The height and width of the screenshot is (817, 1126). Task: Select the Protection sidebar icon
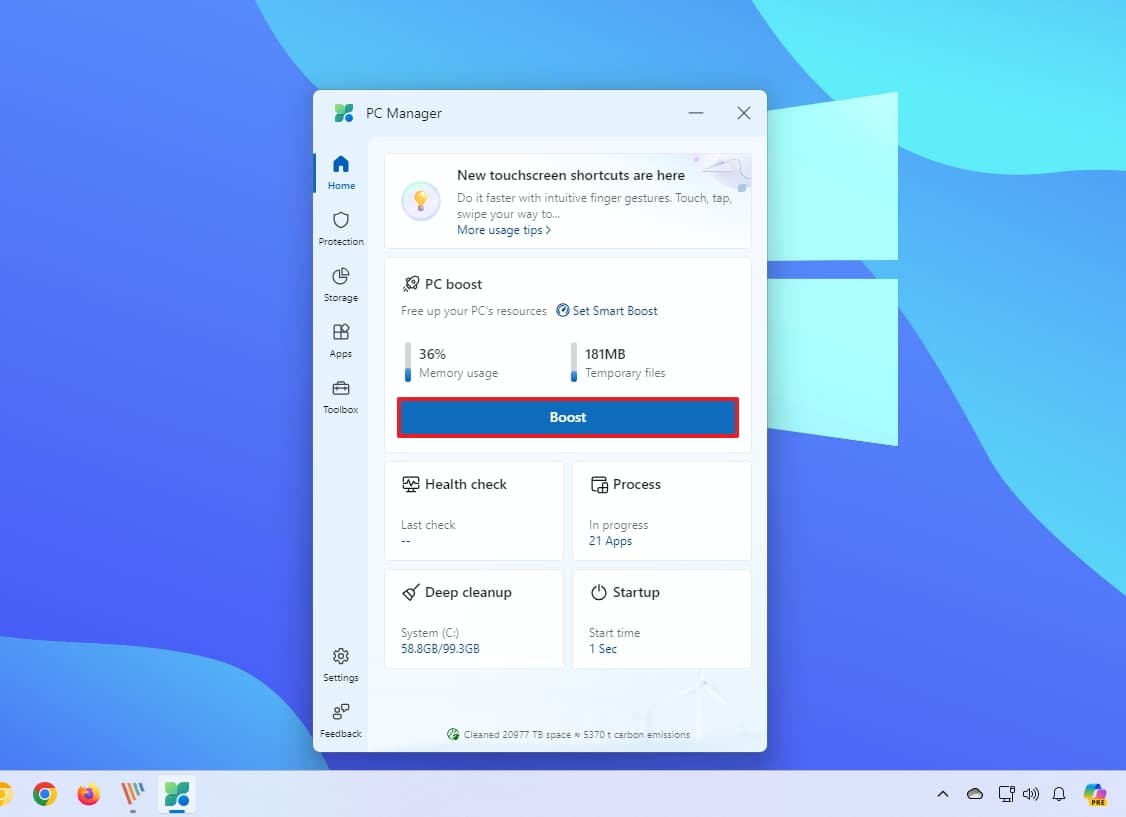click(x=341, y=227)
